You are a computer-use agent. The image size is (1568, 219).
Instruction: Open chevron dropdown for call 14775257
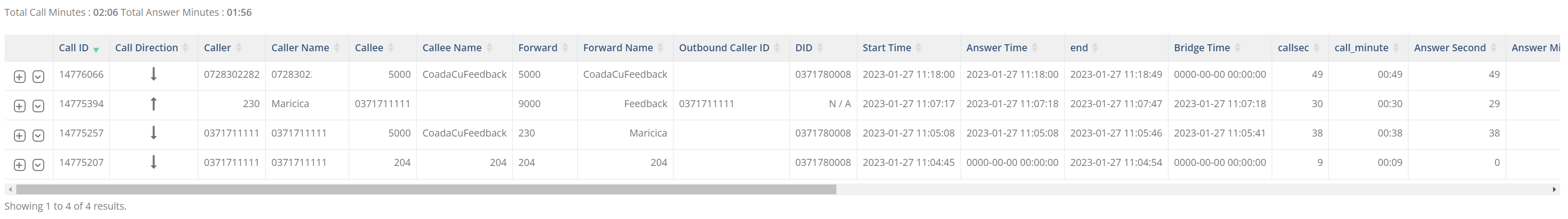tap(38, 136)
